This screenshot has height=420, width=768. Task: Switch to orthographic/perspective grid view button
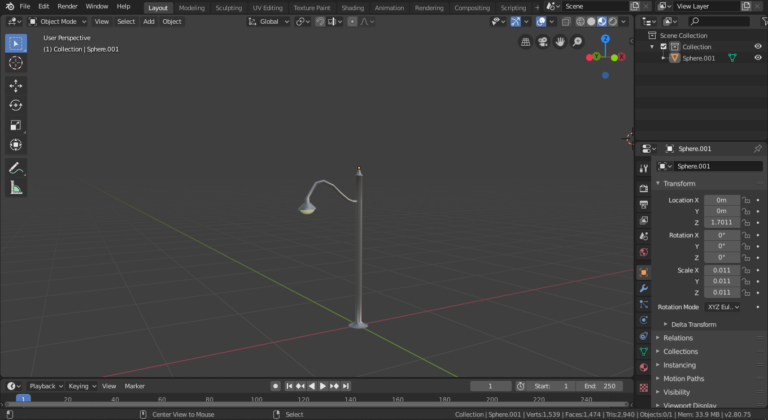click(526, 42)
